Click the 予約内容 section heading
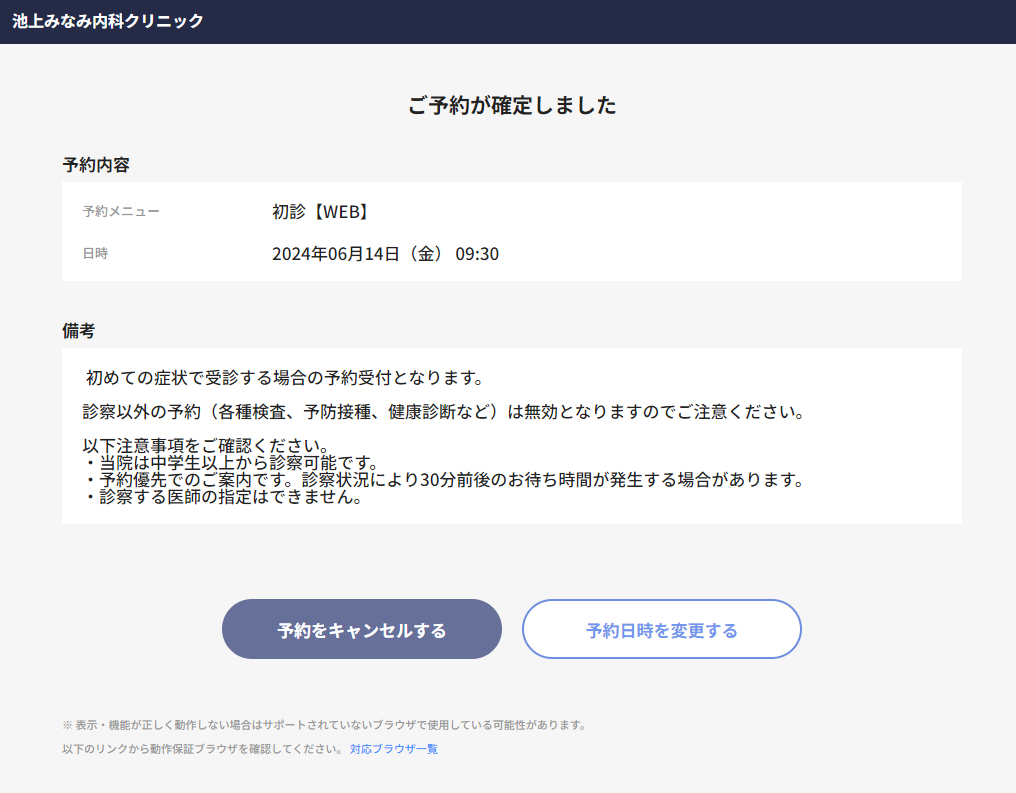This screenshot has width=1016, height=793. point(96,165)
